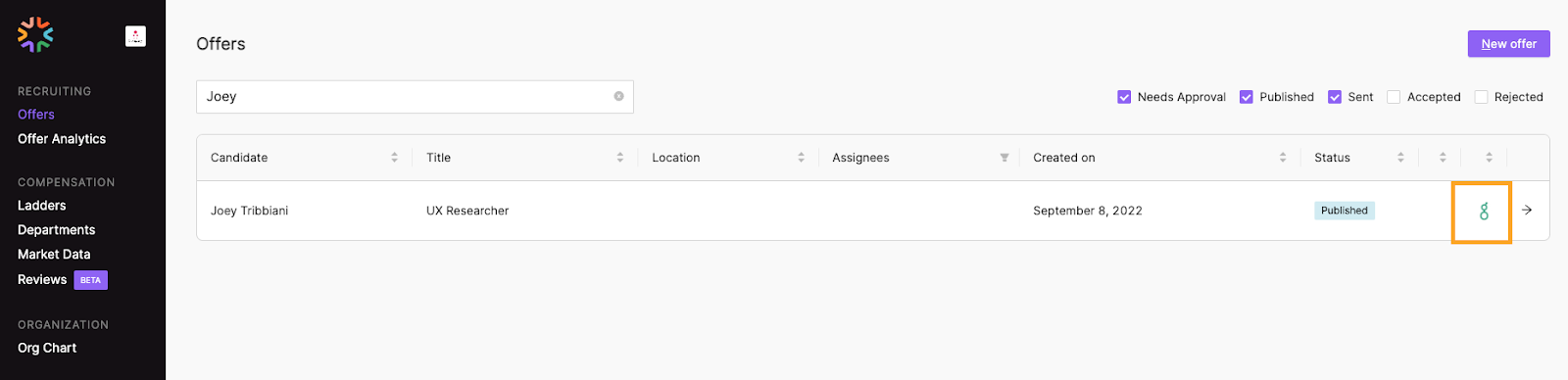Open Joey Tribbiani offer via arrow icon

click(x=1527, y=210)
